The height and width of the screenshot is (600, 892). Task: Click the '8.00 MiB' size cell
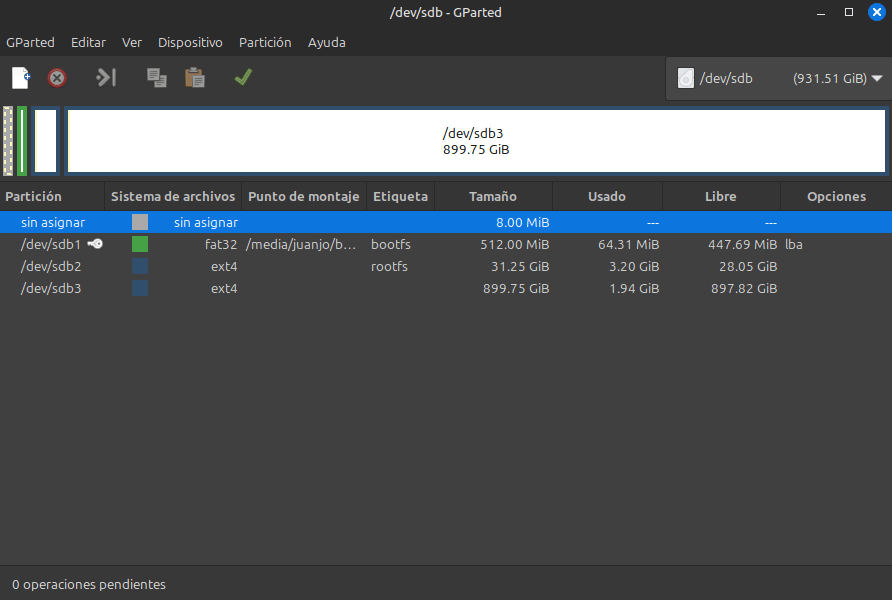522,222
